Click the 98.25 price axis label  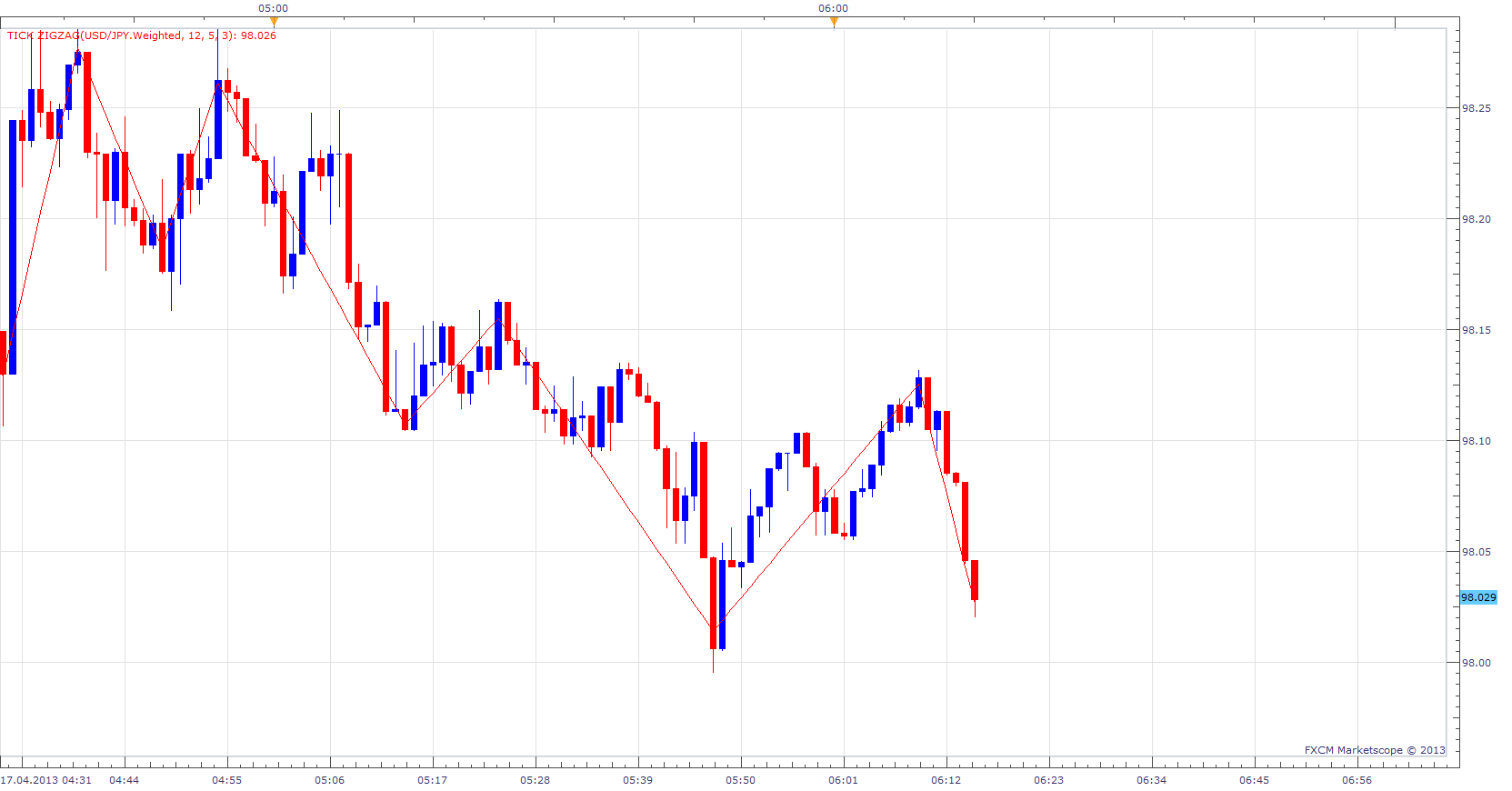1476,108
